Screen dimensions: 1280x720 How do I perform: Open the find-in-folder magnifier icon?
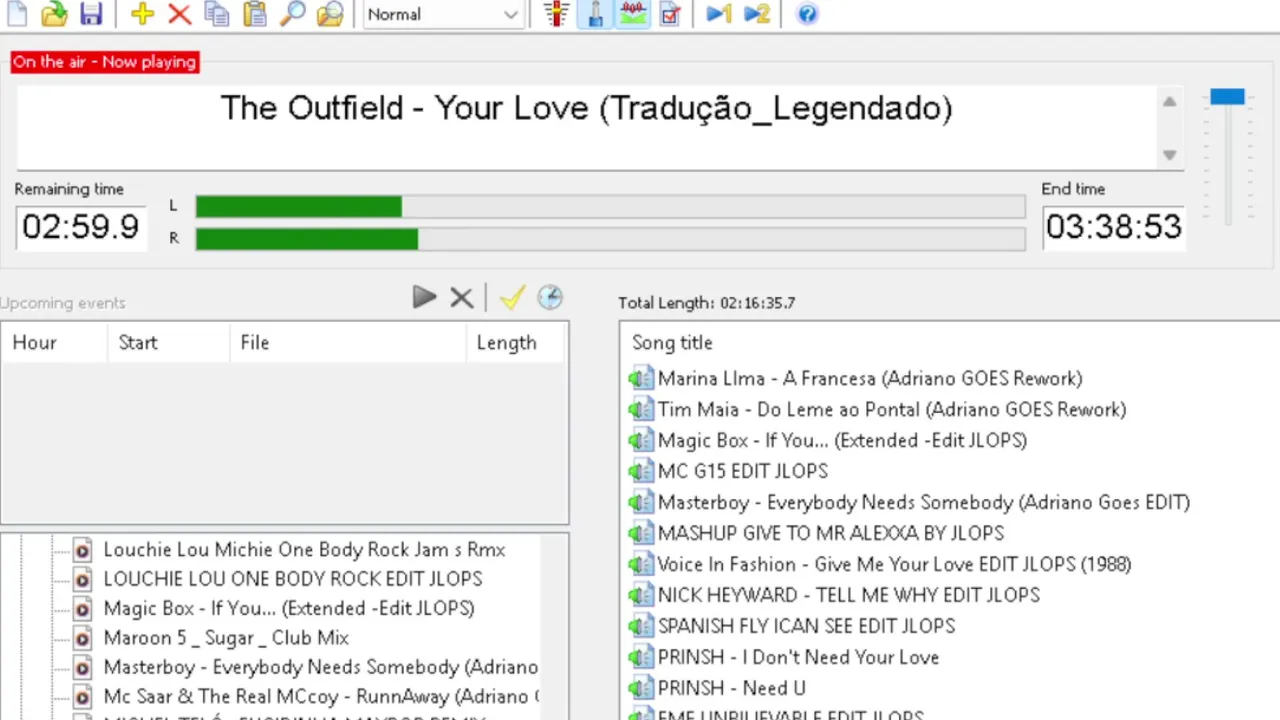pos(330,14)
